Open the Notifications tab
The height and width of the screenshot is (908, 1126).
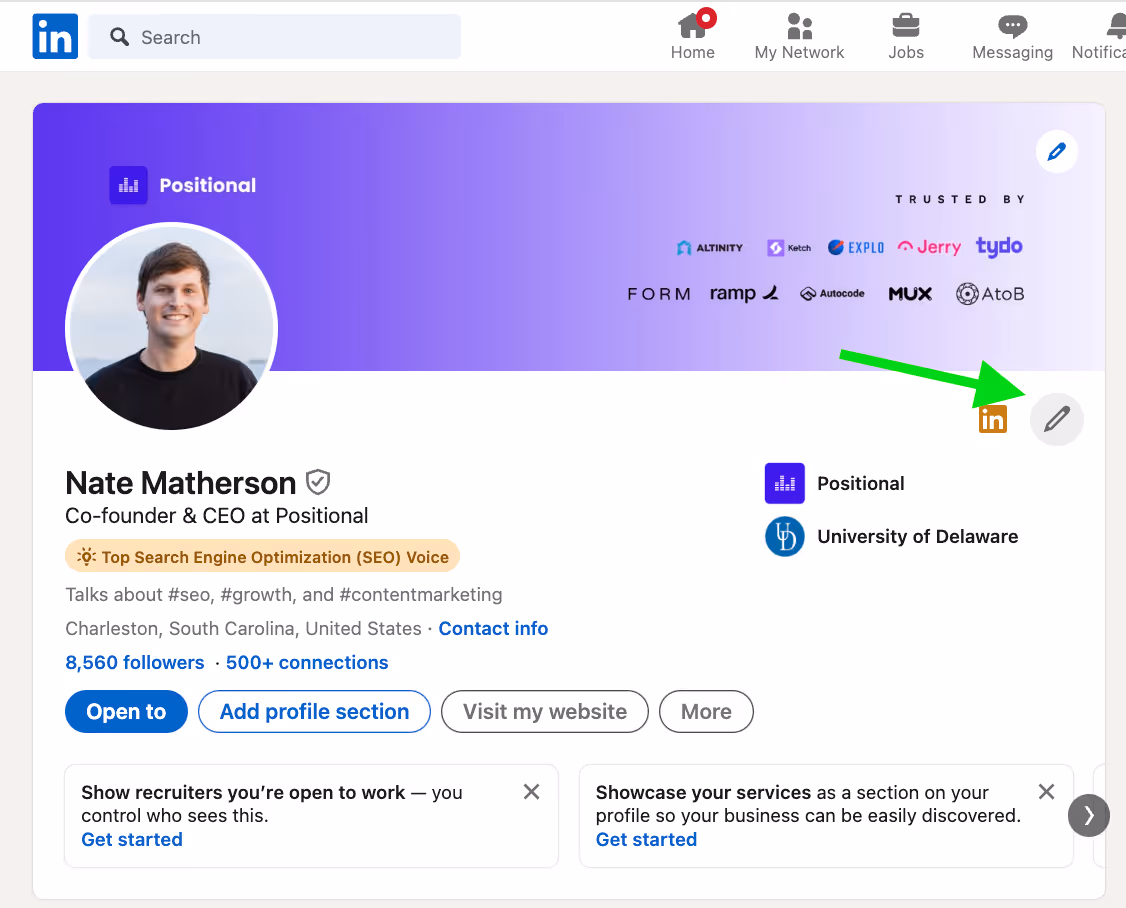coord(1099,36)
